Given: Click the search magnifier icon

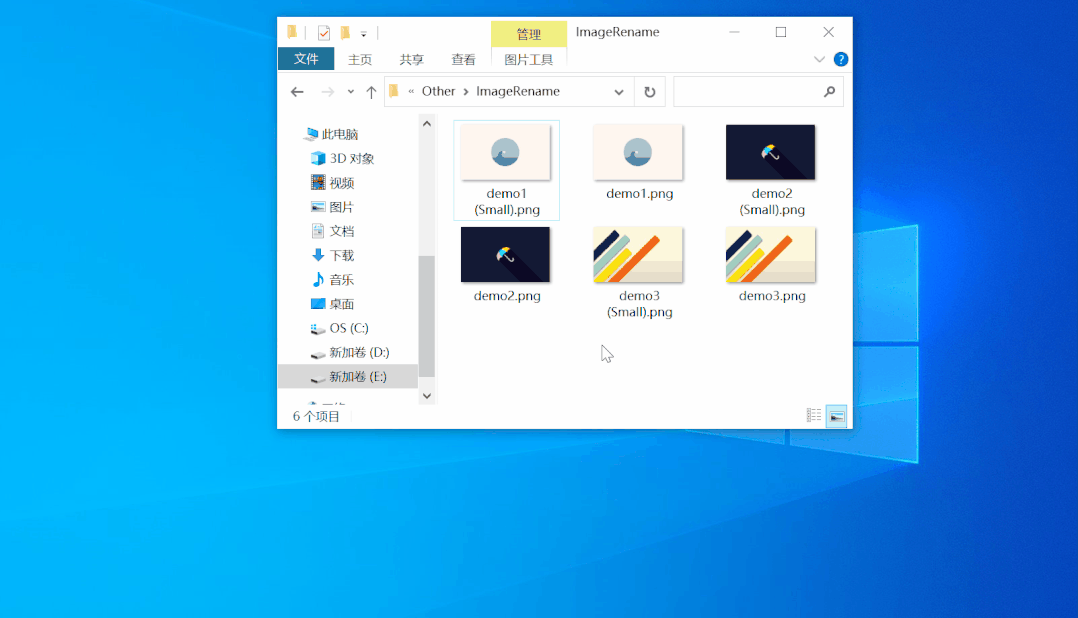Looking at the screenshot, I should 829,91.
